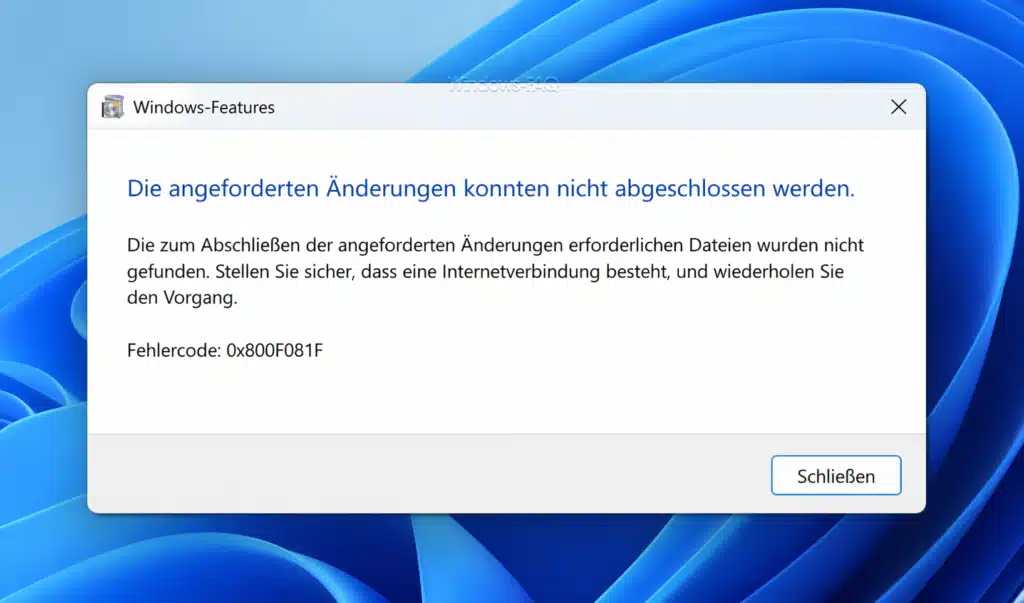Dismiss the window with the X
Viewport: 1024px width, 603px height.
pos(898,107)
